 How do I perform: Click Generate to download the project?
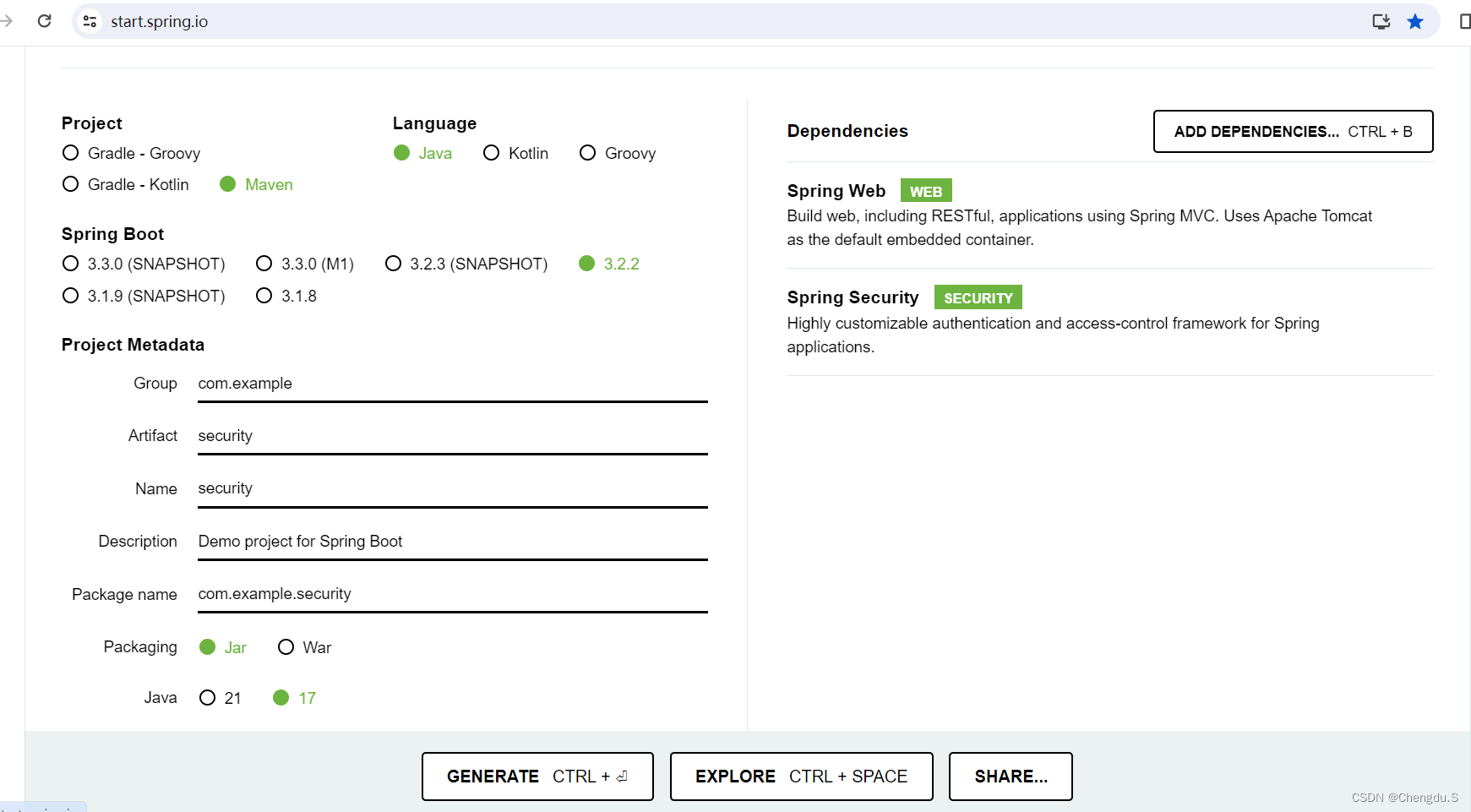coord(537,777)
